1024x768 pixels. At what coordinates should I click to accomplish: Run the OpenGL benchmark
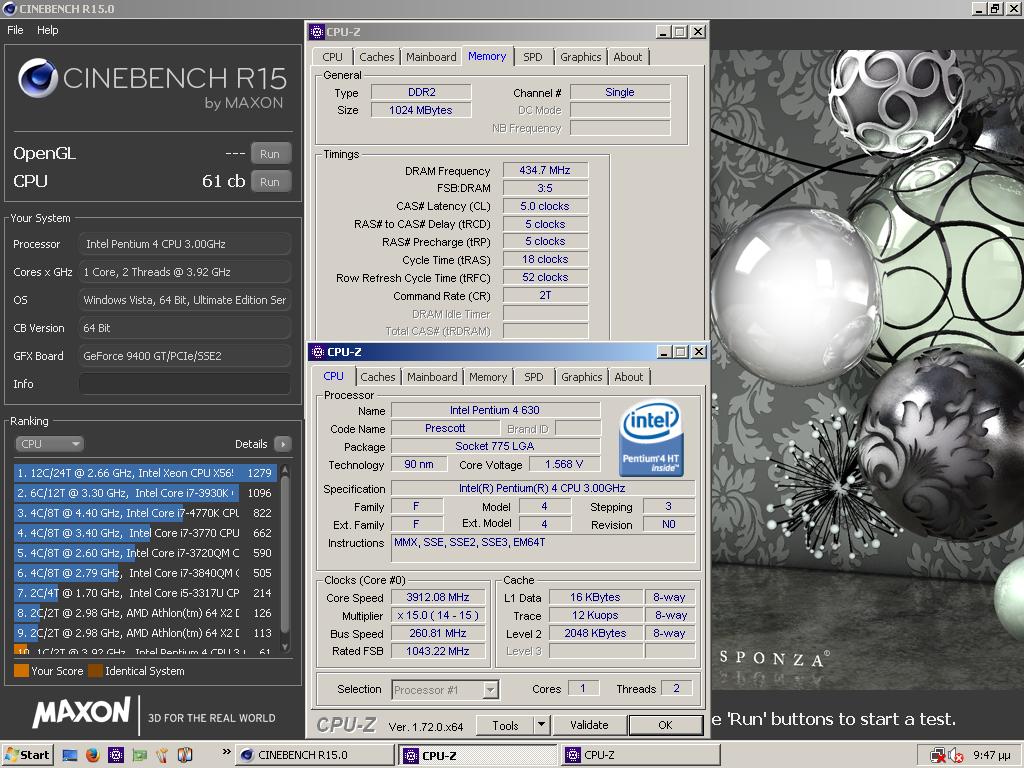[270, 154]
